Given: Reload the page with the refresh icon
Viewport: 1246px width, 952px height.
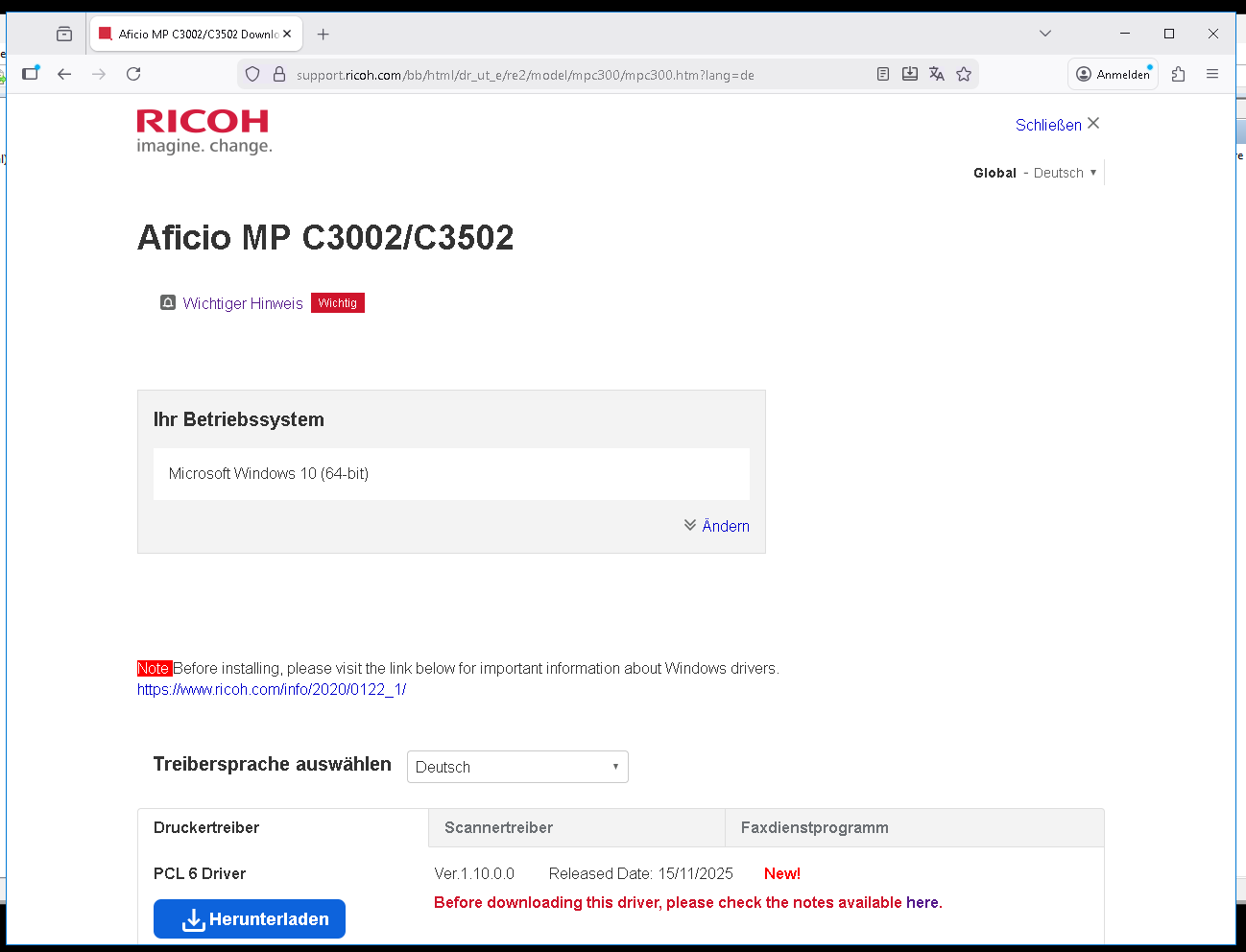Looking at the screenshot, I should coord(133,74).
